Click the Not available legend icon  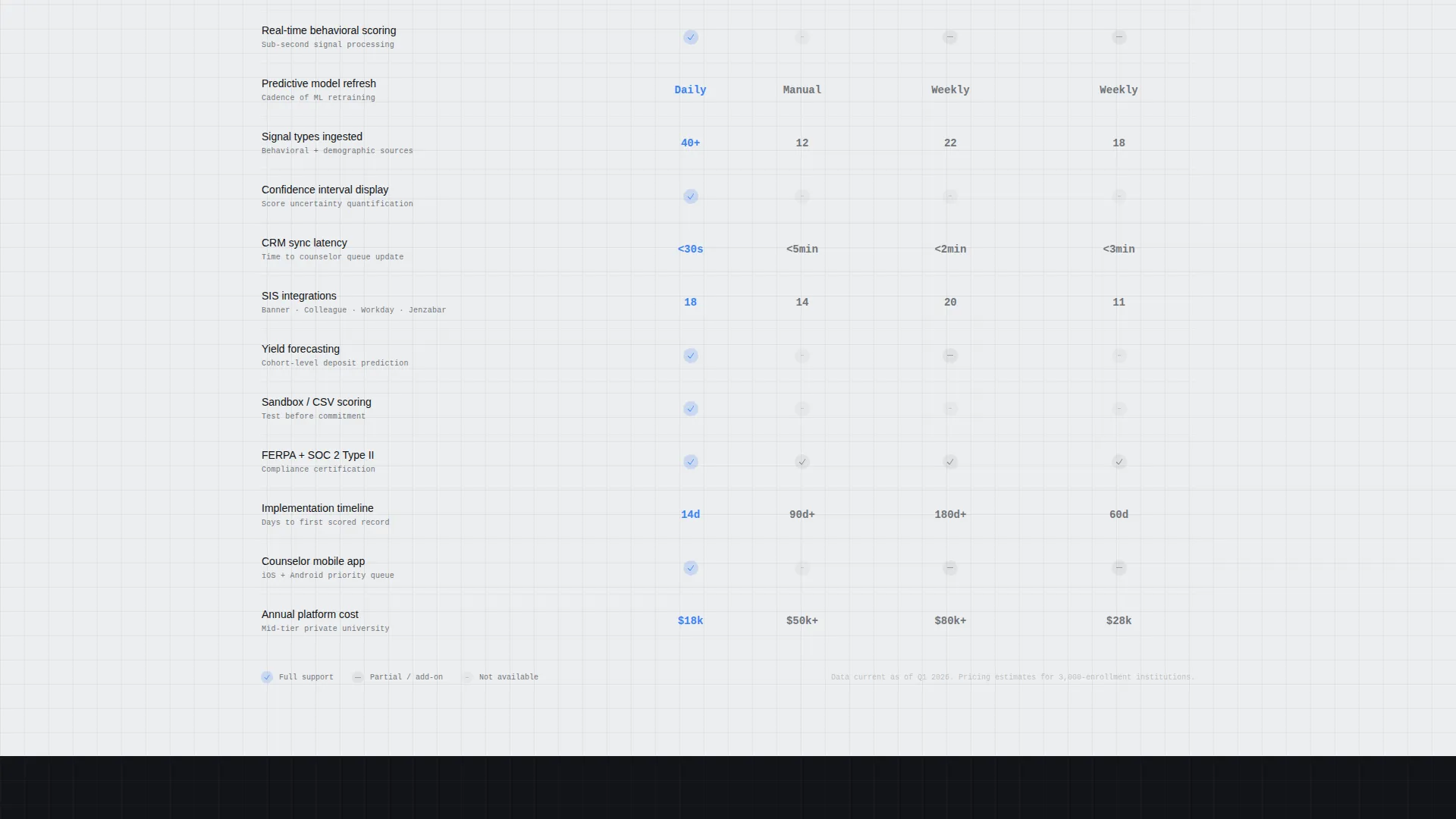pyautogui.click(x=467, y=677)
